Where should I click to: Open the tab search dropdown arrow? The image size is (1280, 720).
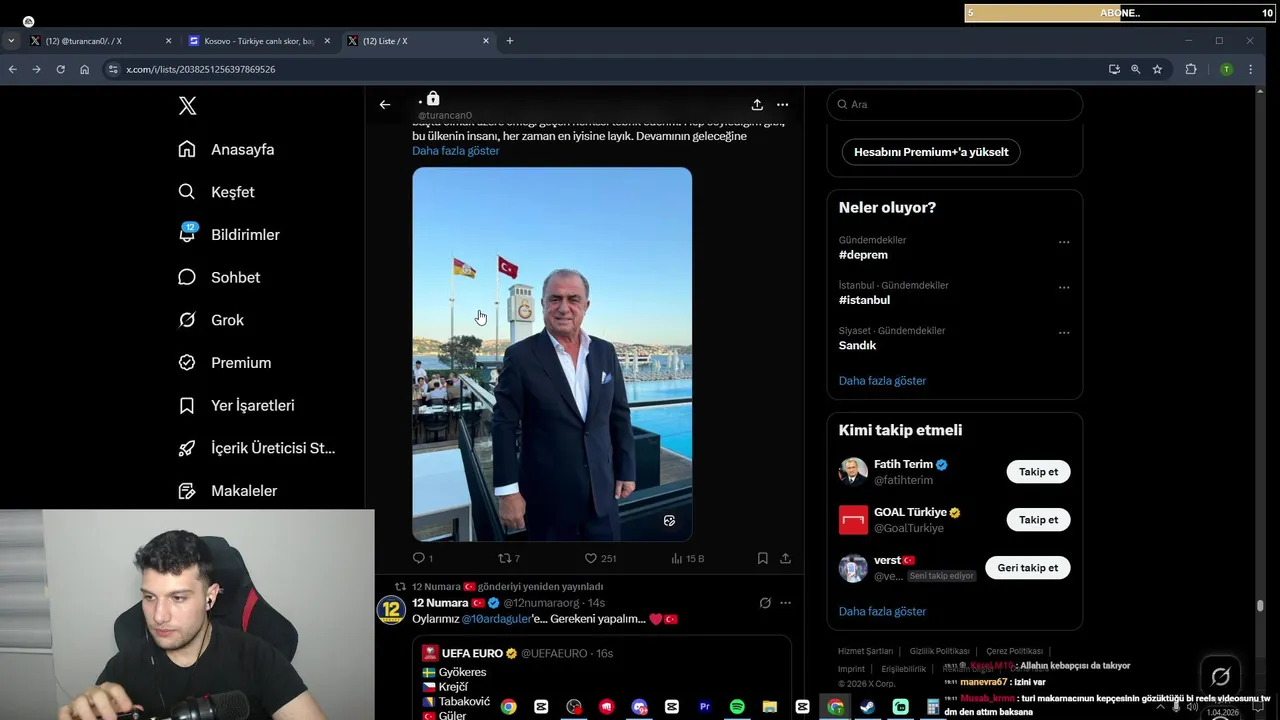click(10, 41)
